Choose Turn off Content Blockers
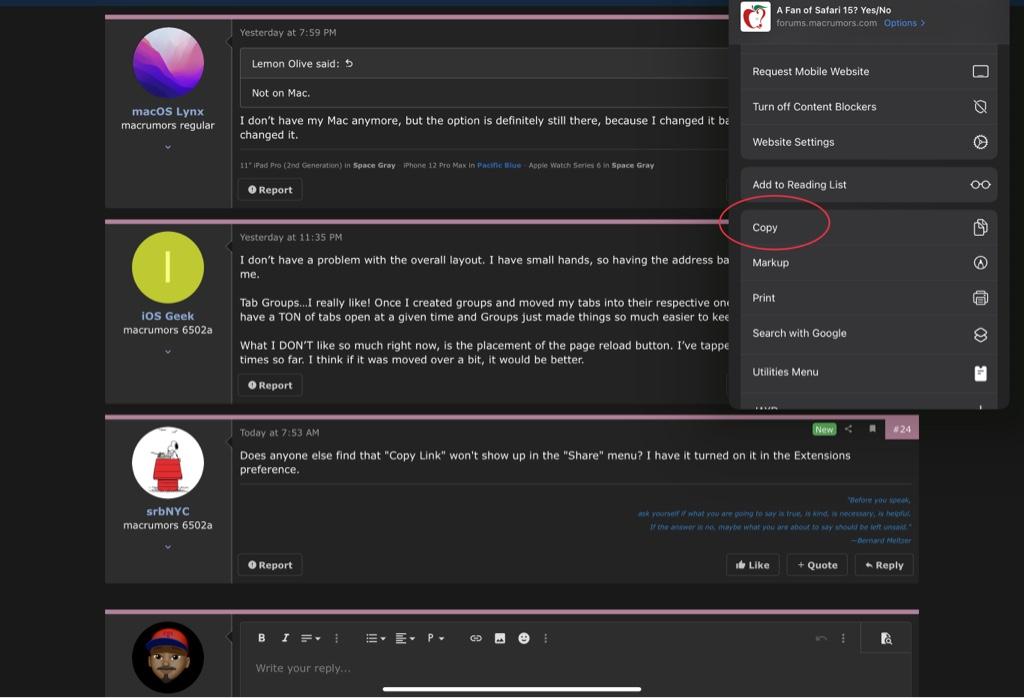 pyautogui.click(x=869, y=106)
